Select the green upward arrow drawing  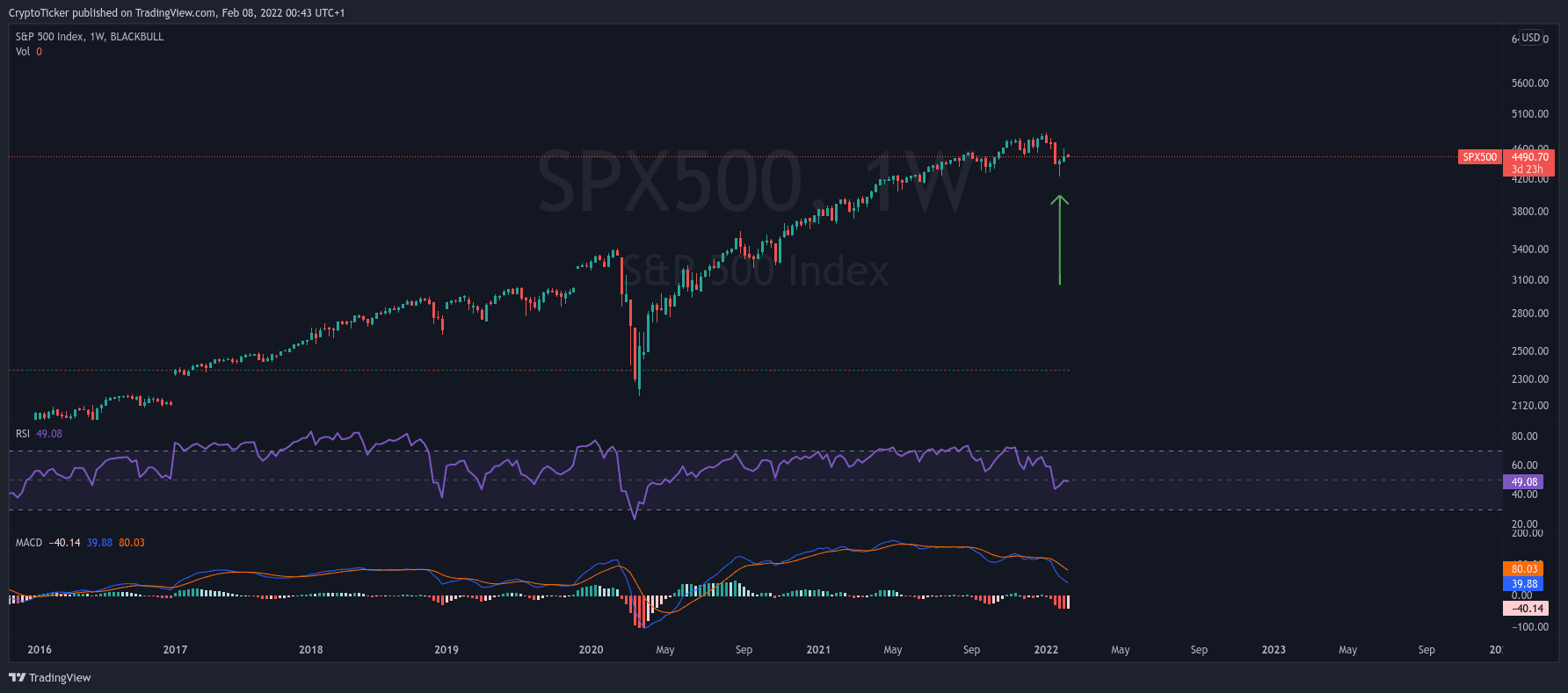point(1060,242)
